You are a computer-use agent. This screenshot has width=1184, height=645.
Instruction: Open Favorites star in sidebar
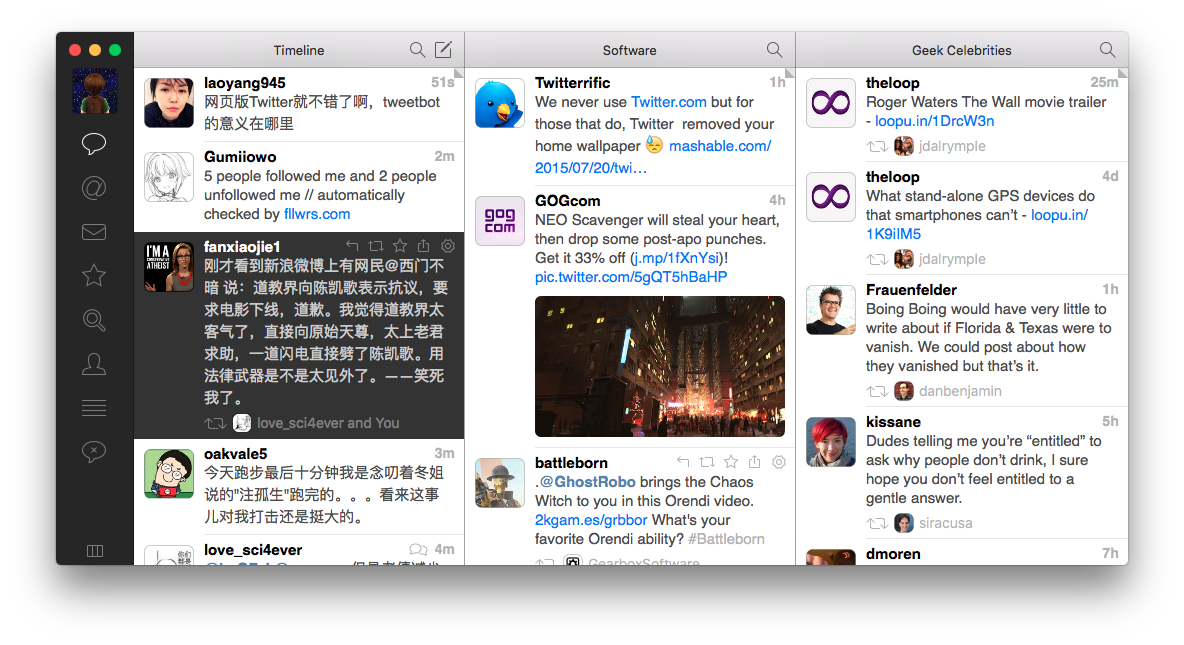pyautogui.click(x=94, y=275)
